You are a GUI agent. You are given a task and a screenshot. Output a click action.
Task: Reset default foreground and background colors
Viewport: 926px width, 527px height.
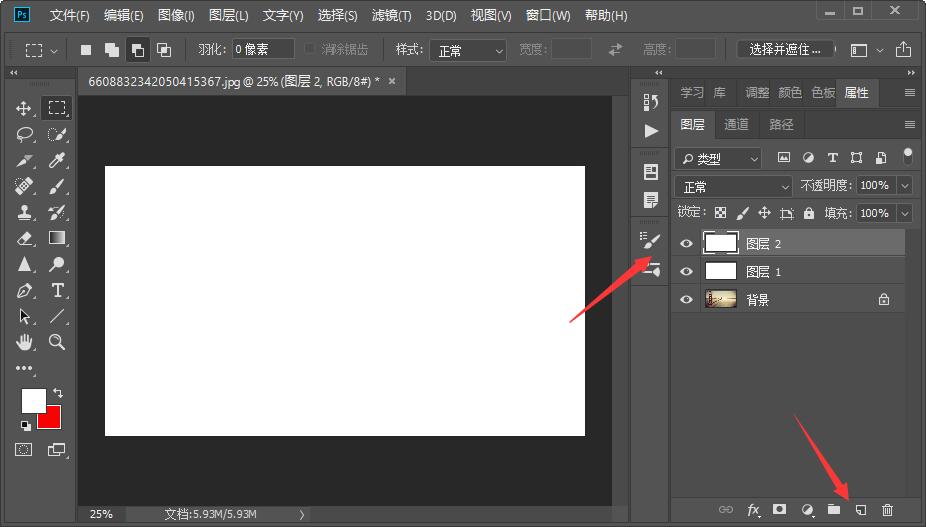coord(25,425)
